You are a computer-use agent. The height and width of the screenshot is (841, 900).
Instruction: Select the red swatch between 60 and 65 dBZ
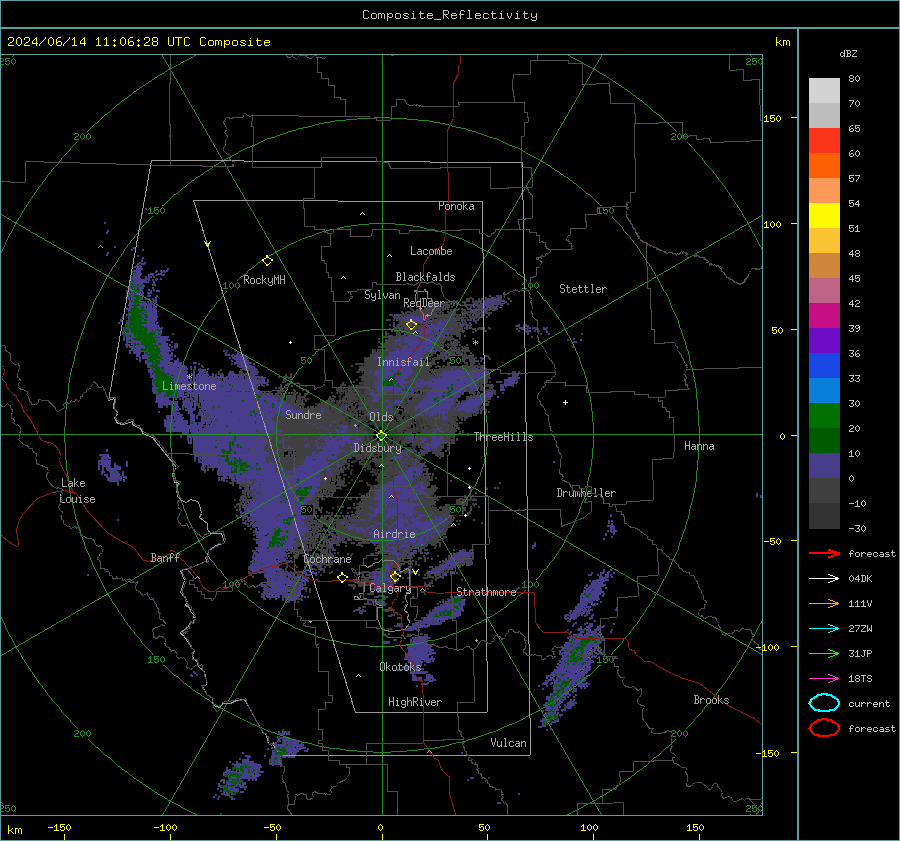(824, 141)
